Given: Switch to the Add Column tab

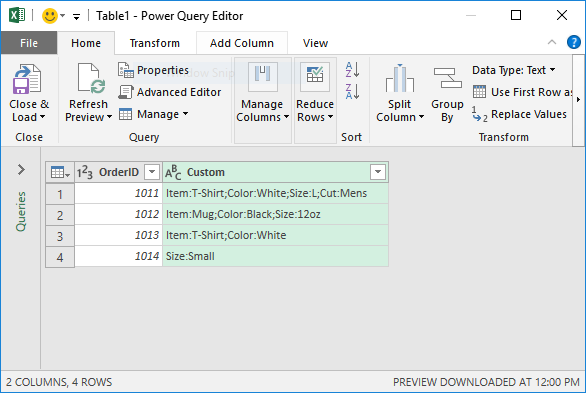Looking at the screenshot, I should [x=242, y=43].
